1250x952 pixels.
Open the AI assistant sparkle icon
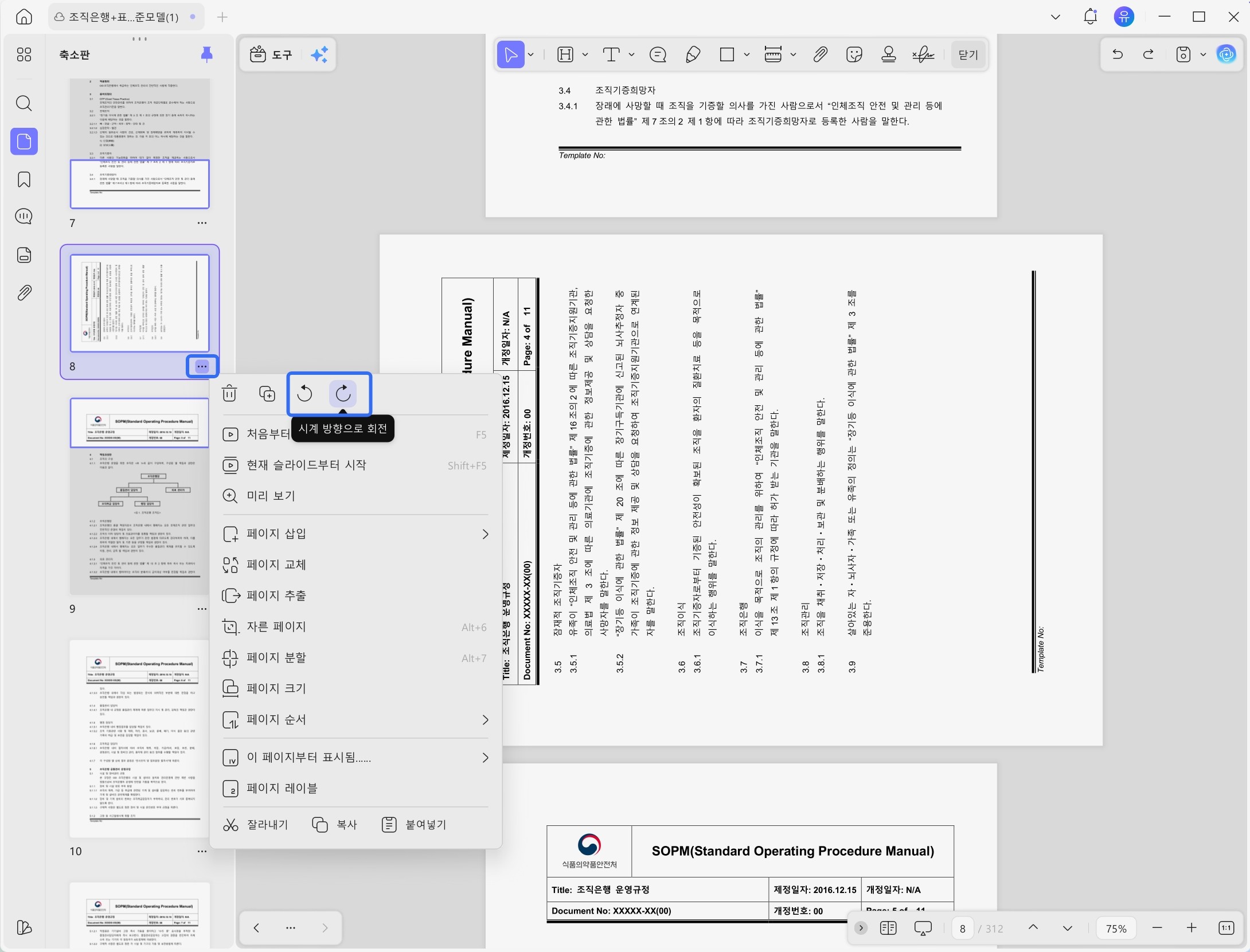319,54
